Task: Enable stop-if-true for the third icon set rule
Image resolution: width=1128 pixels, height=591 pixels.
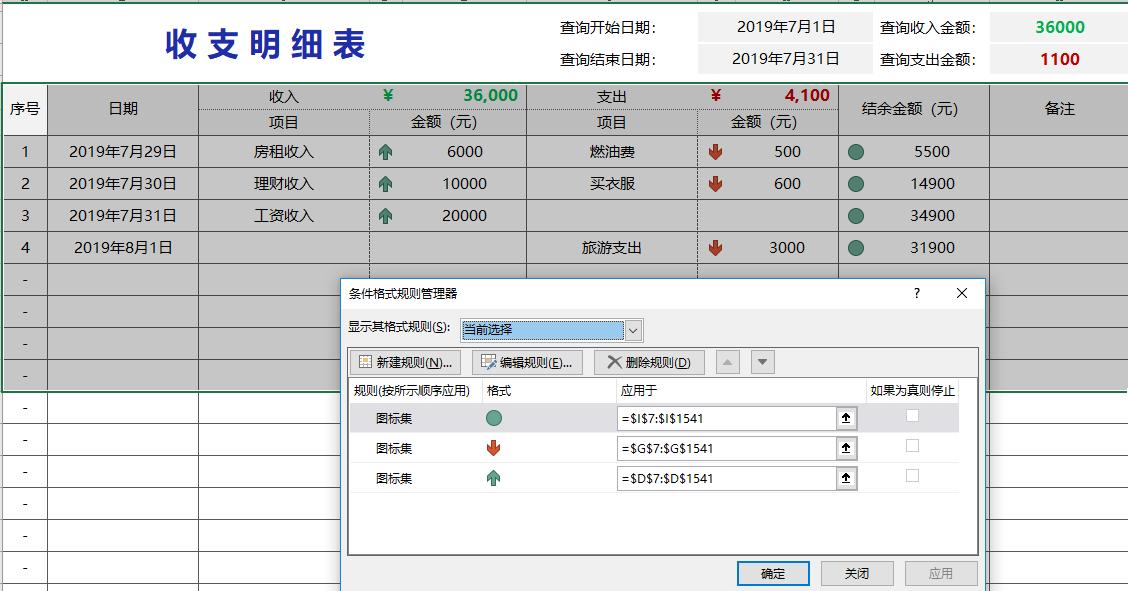Action: coord(911,478)
